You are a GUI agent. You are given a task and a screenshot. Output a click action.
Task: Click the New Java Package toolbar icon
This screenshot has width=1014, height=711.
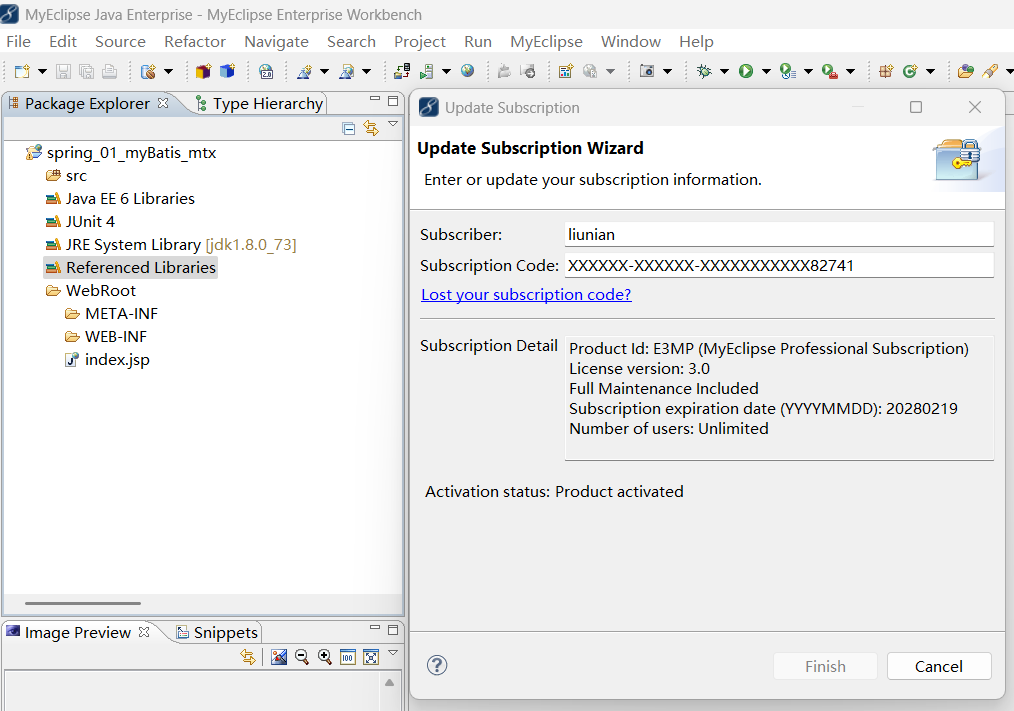pos(886,71)
